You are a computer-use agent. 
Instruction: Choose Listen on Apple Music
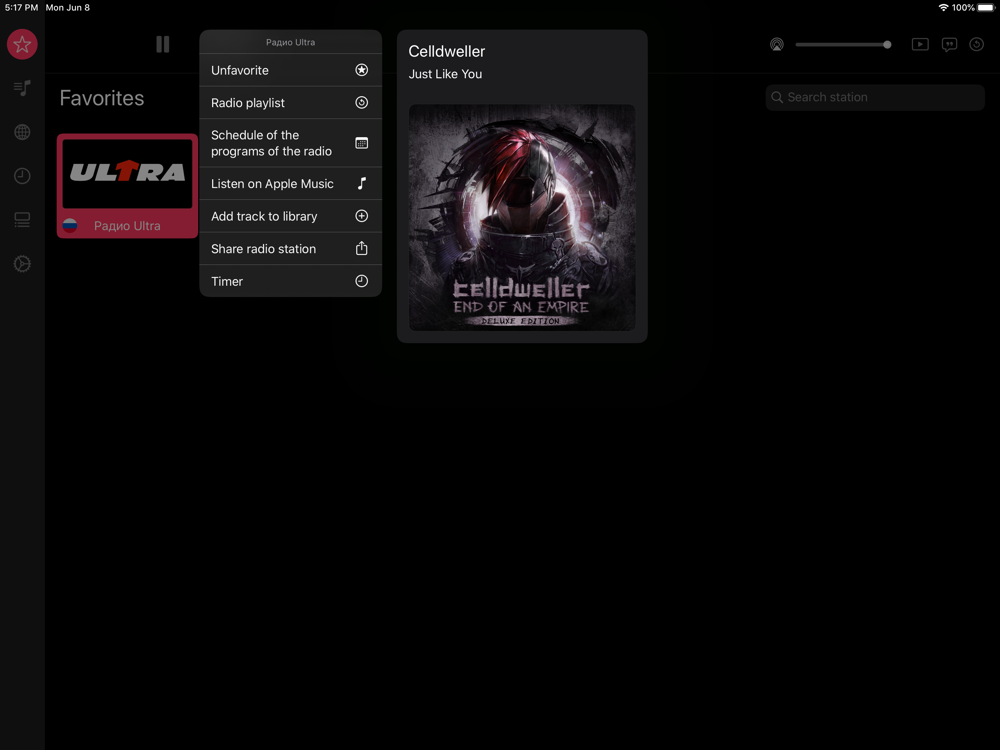coord(290,184)
